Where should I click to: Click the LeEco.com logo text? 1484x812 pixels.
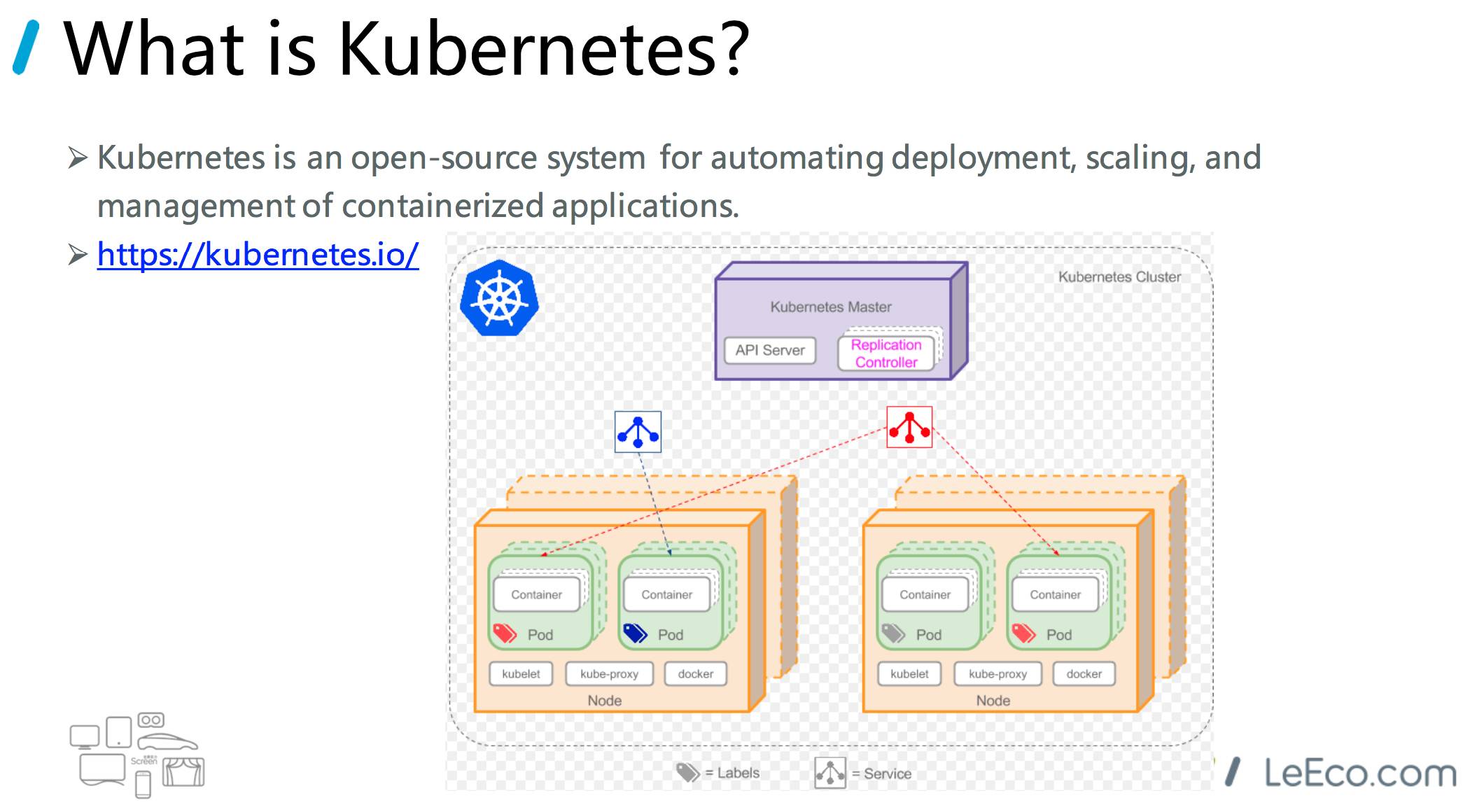[1359, 773]
